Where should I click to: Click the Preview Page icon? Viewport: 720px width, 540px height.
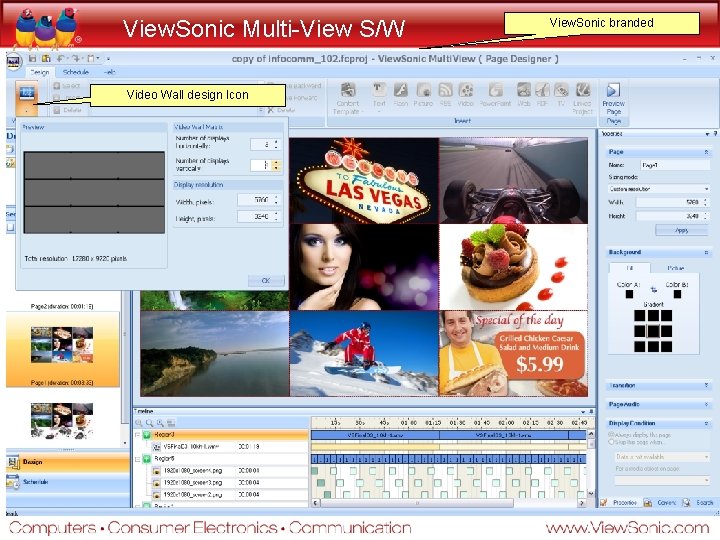[x=613, y=98]
